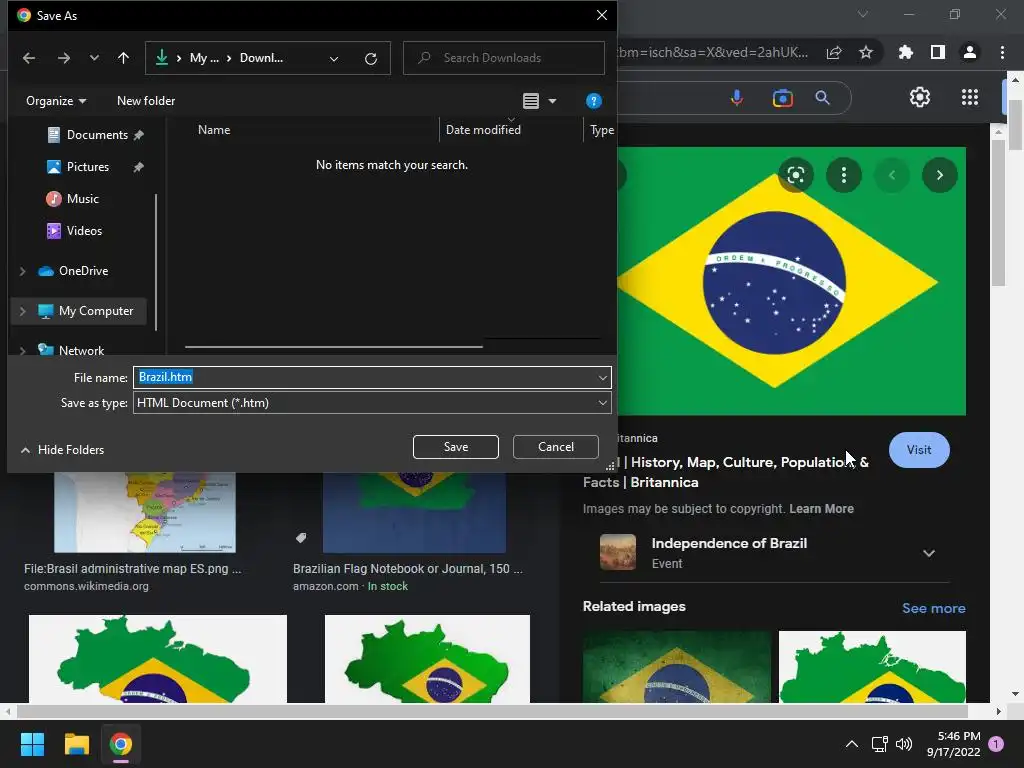Open the Save as type dropdown
This screenshot has width=1024, height=768.
pos(372,403)
